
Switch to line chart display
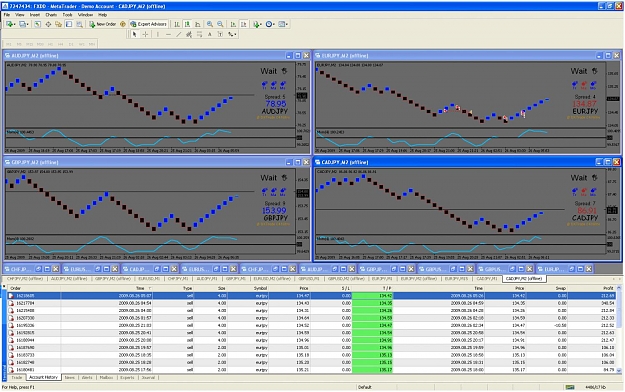click(x=197, y=24)
